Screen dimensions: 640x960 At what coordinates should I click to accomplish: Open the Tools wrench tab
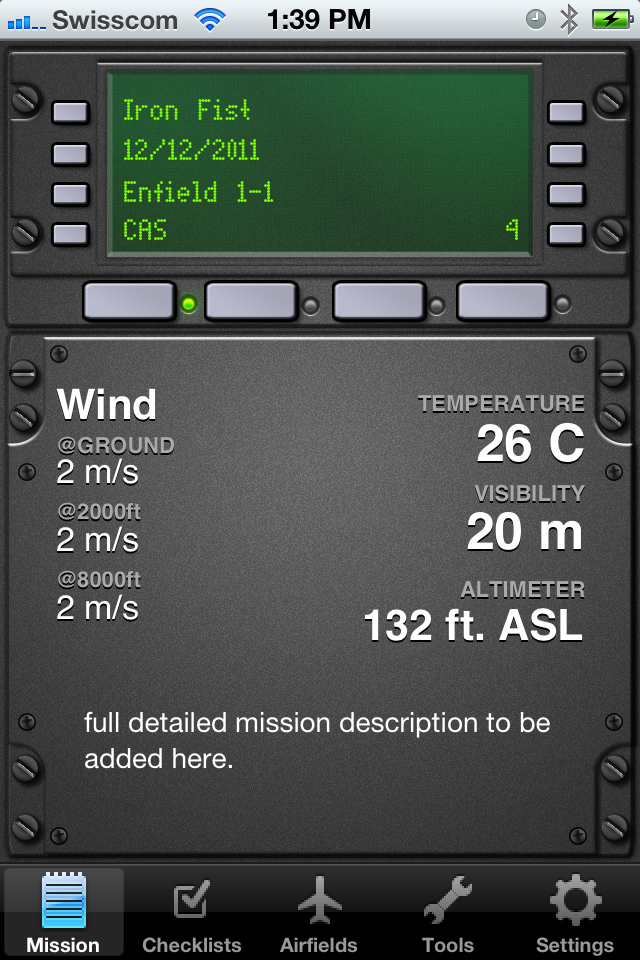click(x=448, y=913)
